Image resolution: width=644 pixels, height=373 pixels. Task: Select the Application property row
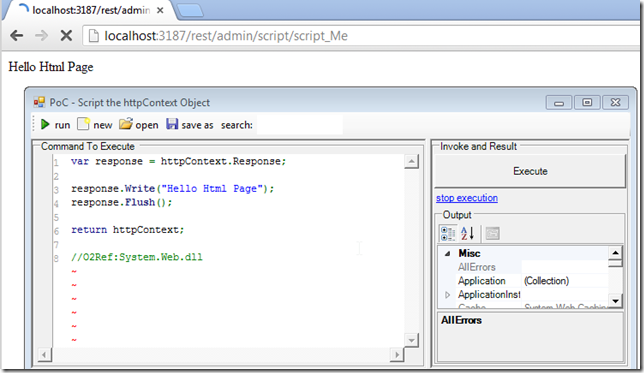[524, 281]
